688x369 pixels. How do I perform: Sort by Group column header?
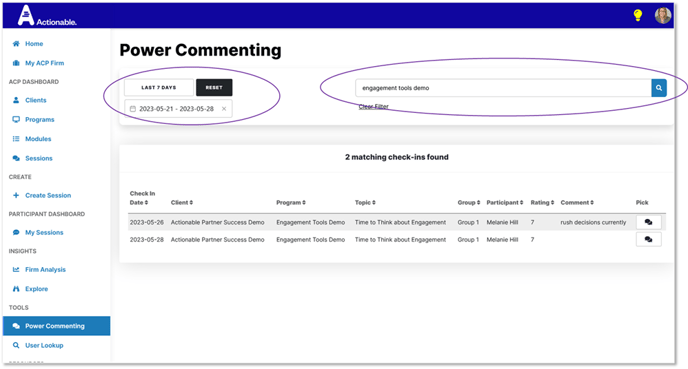[469, 202]
